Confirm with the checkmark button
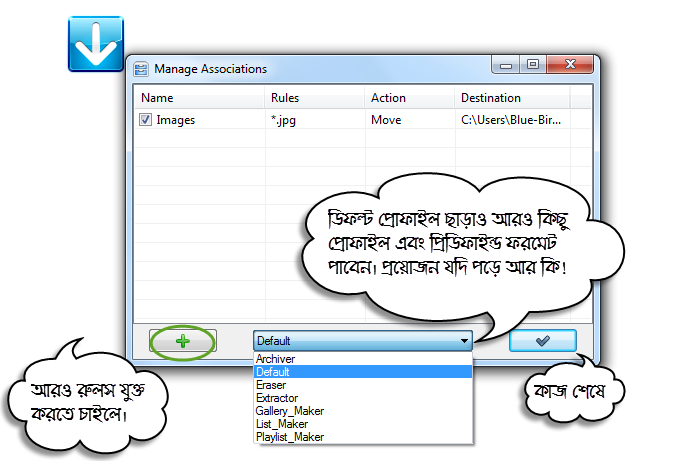The image size is (700, 461). (542, 341)
